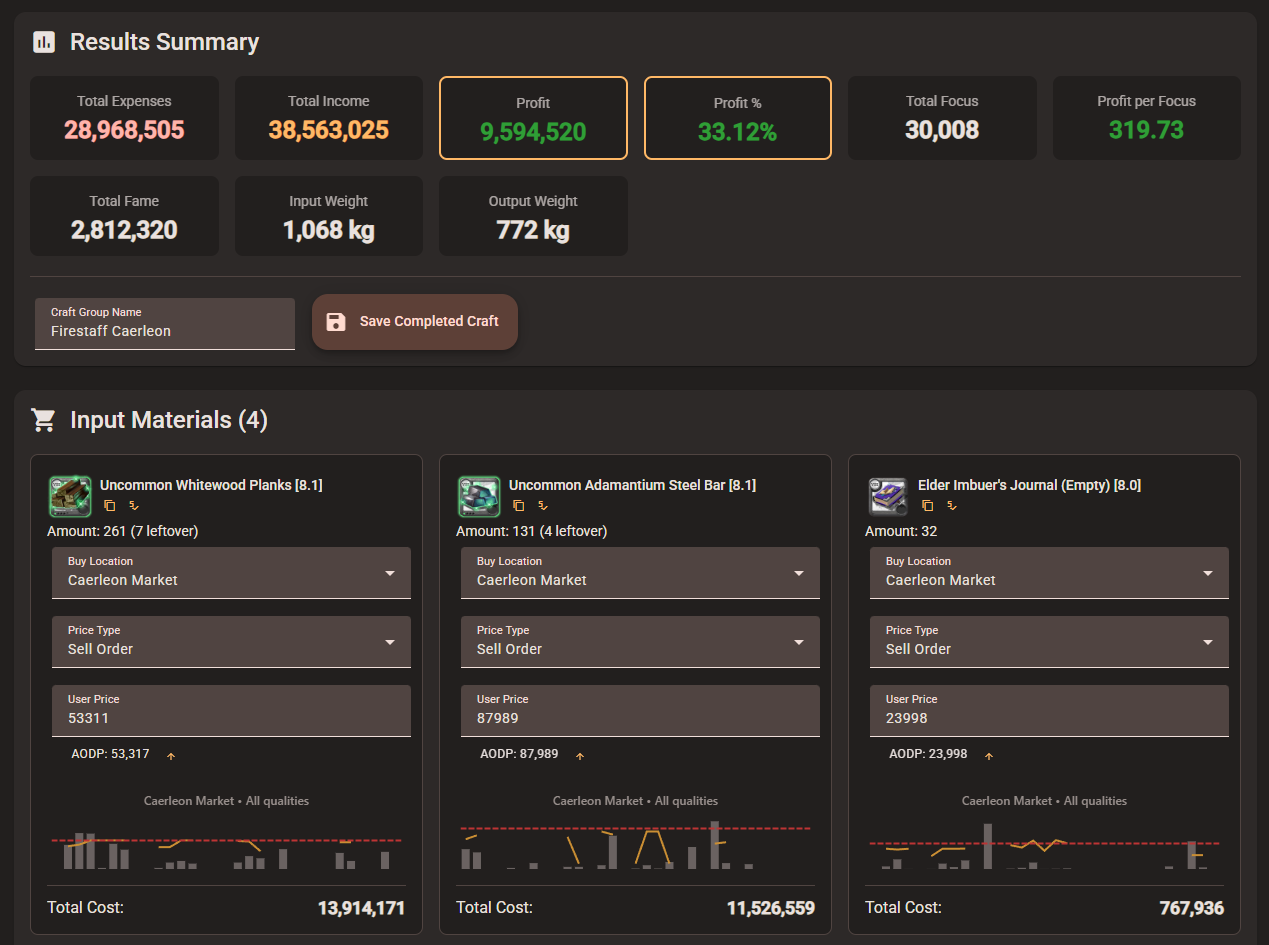Viewport: 1269px width, 945px height.
Task: Expand Buy Location dropdown for Elder Imbuer's Journal
Action: click(1049, 573)
